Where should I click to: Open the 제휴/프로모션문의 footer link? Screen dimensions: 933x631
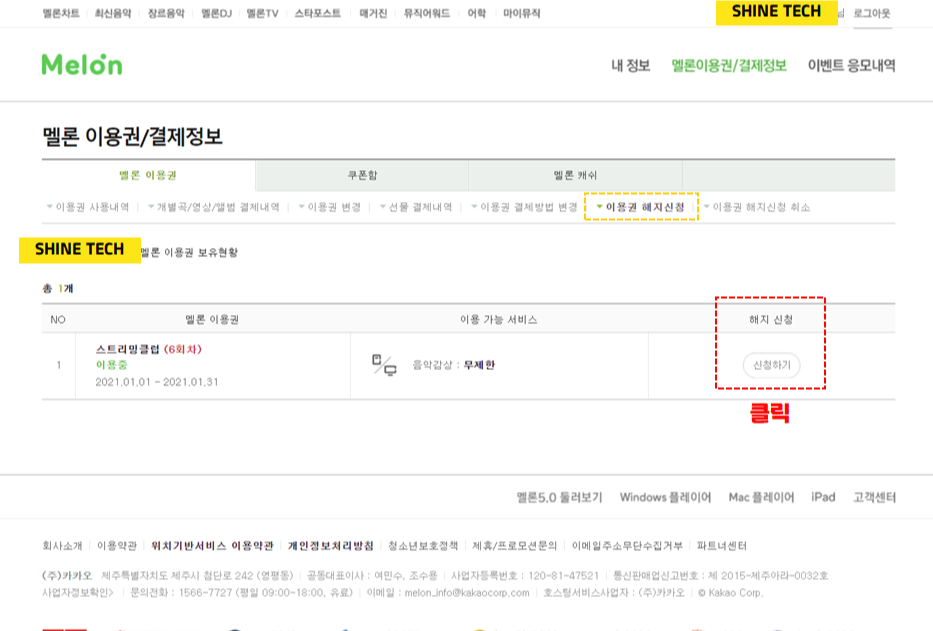515,546
